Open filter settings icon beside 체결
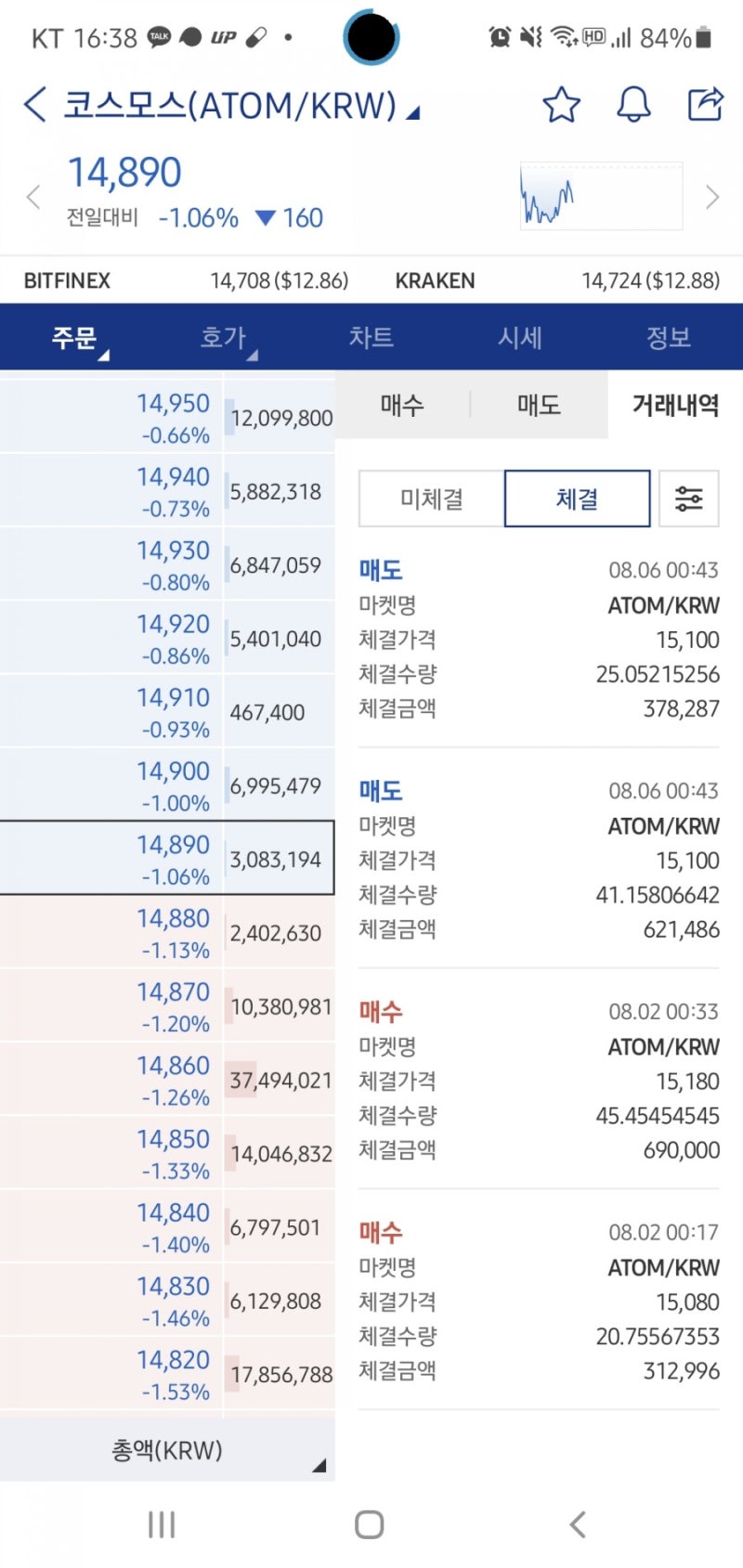The width and height of the screenshot is (743, 1568). (x=688, y=499)
